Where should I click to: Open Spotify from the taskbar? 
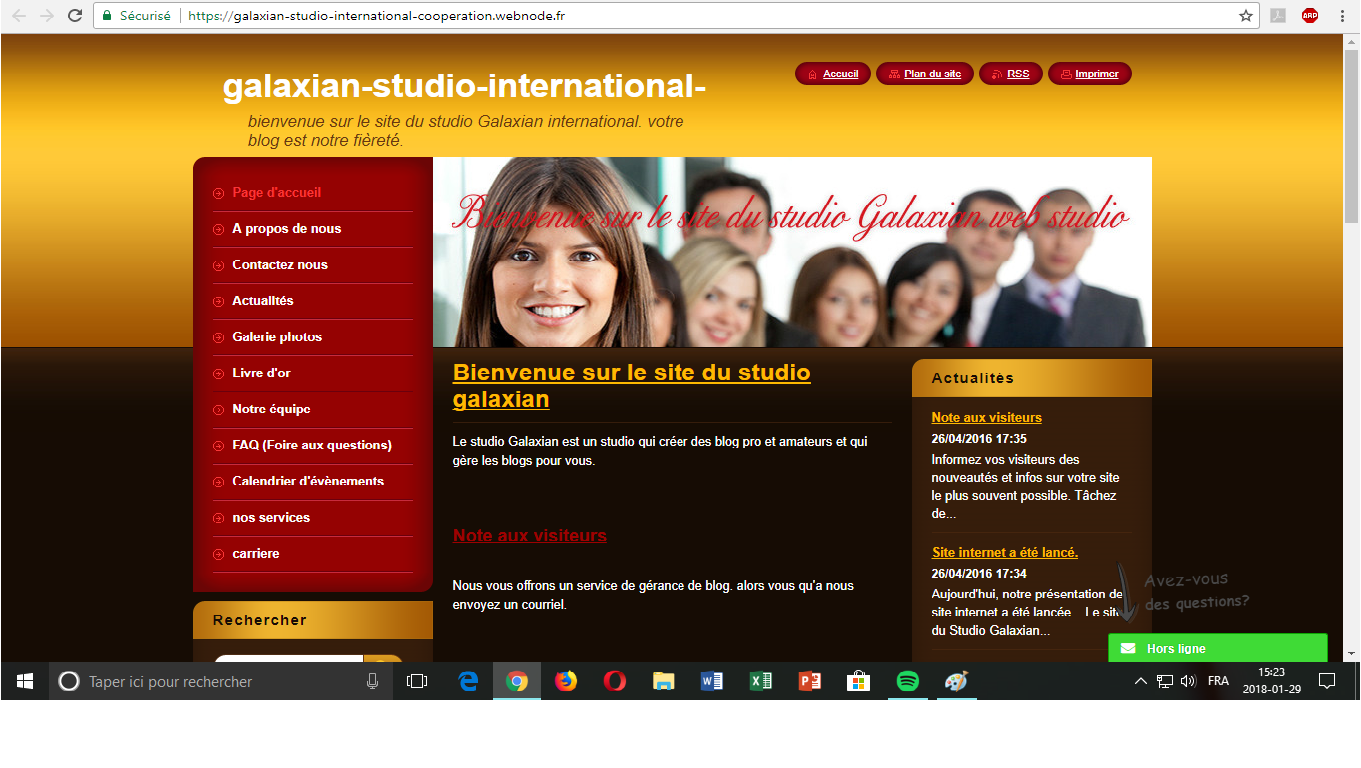tap(908, 681)
